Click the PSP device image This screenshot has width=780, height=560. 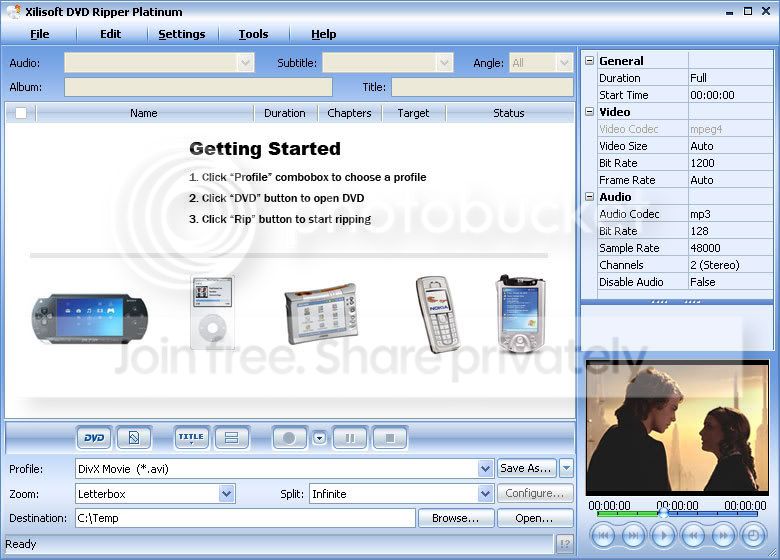[90, 318]
